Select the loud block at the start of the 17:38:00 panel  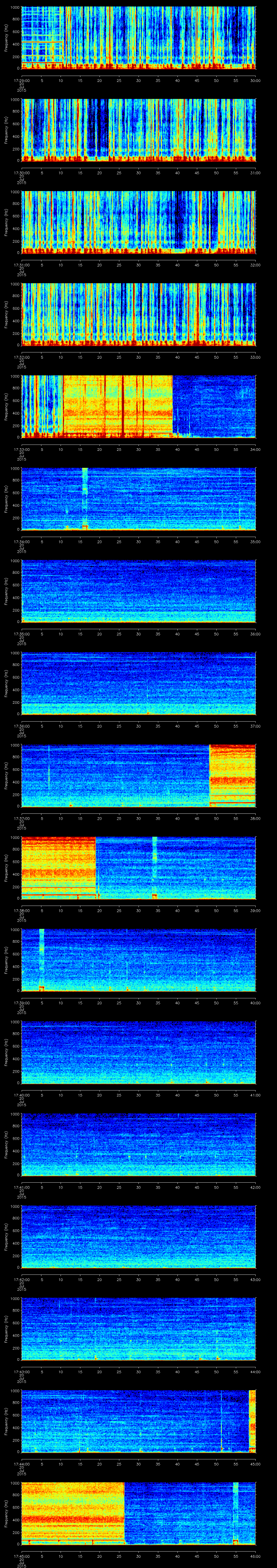tap(59, 868)
